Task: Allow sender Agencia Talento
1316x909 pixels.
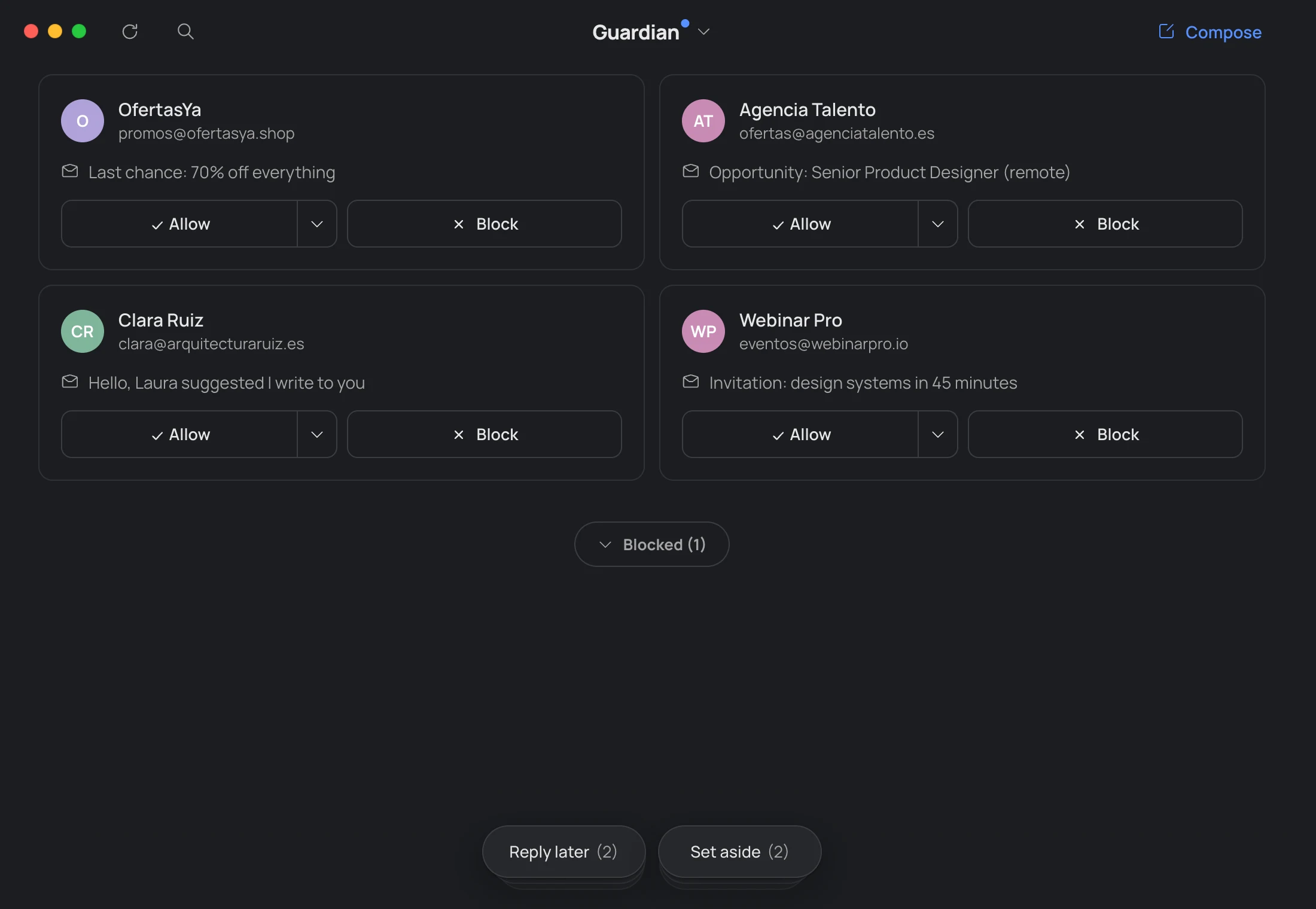Action: point(800,224)
